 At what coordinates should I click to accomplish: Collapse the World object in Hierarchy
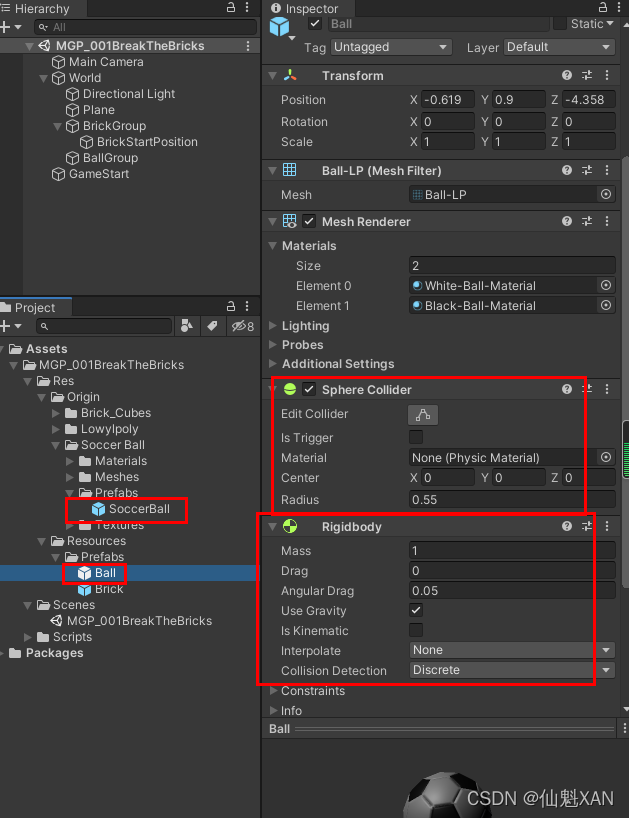click(43, 78)
